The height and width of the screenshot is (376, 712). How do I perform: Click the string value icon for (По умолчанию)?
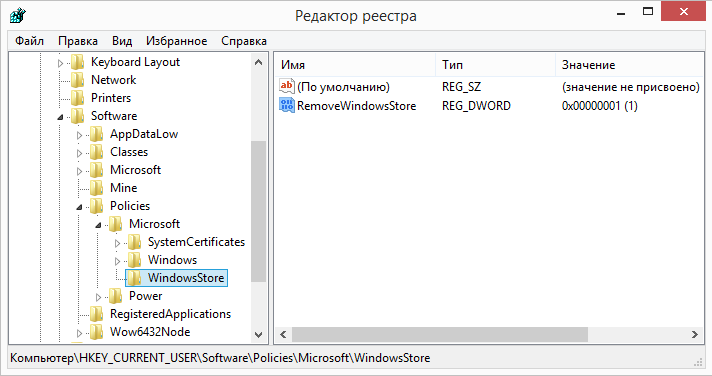click(287, 86)
